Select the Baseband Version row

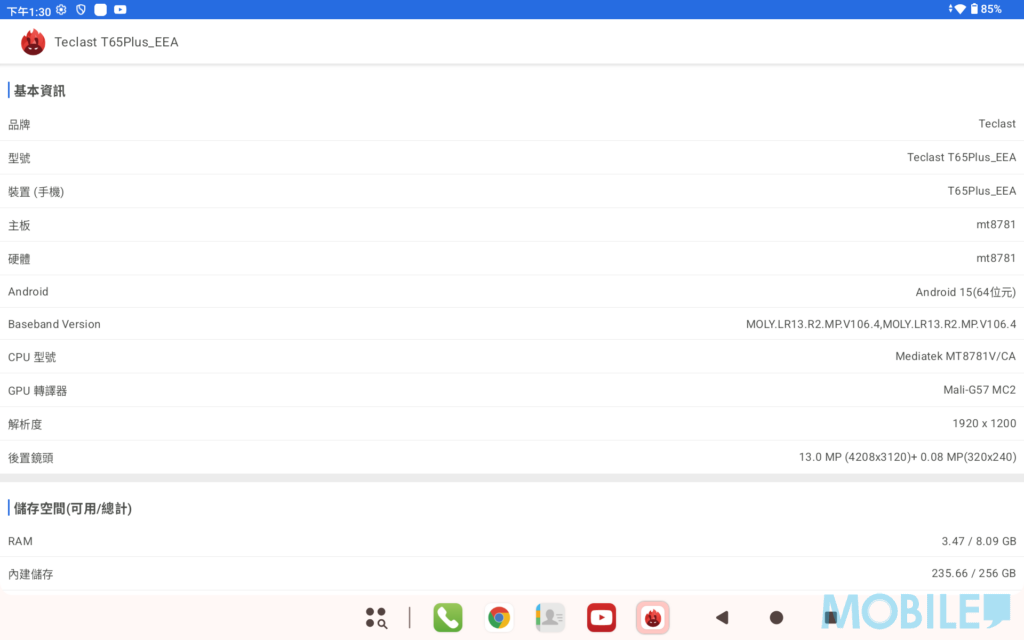(512, 324)
